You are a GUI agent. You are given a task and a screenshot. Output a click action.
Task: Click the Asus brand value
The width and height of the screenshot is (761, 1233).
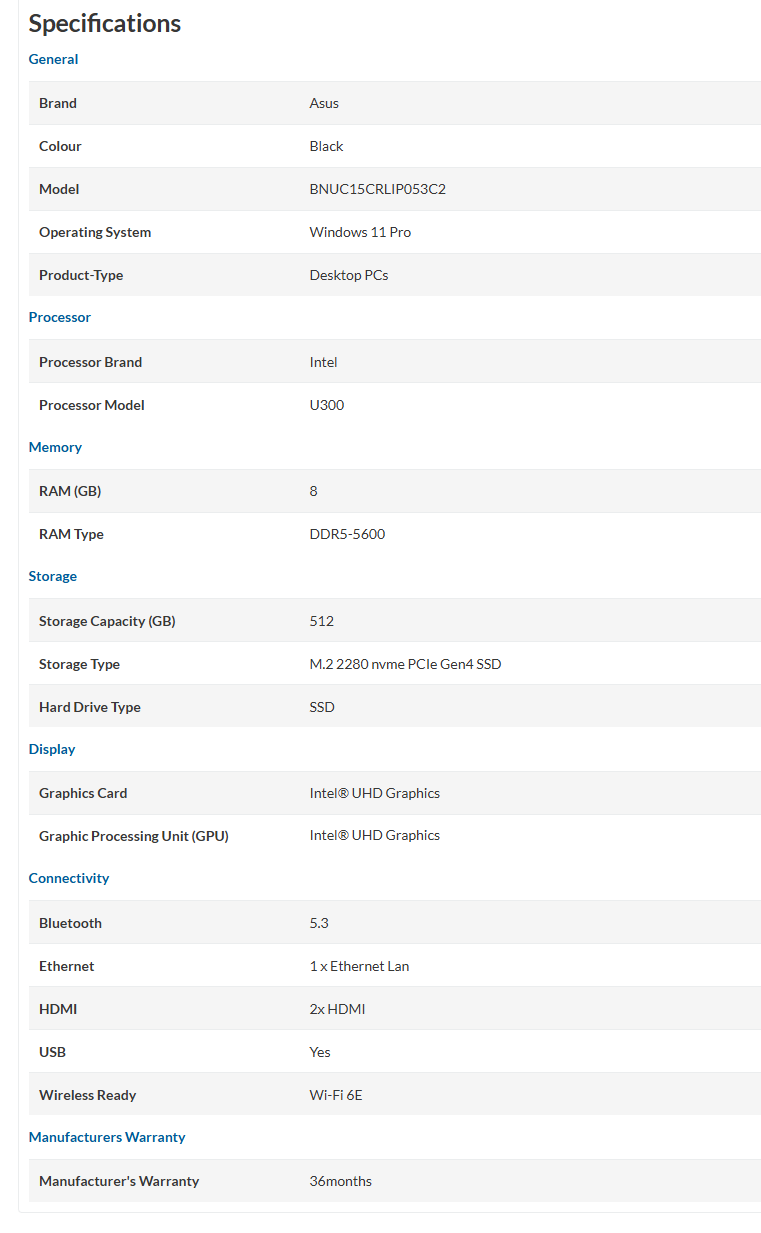[x=324, y=103]
